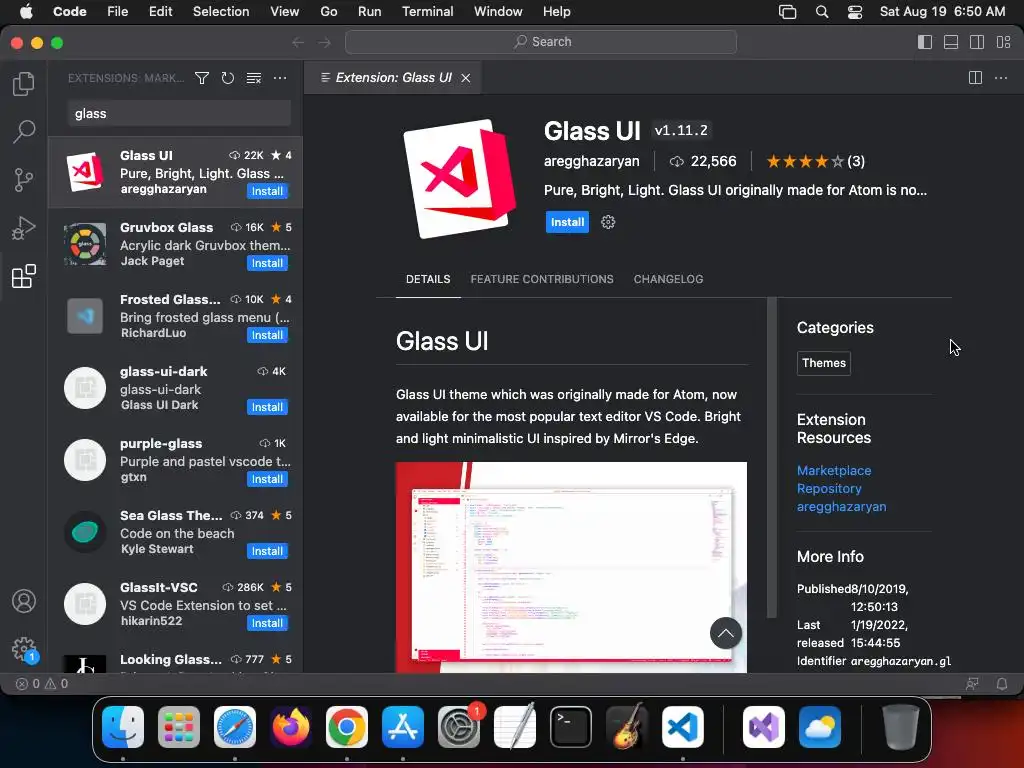1024x768 pixels.
Task: Select the Details tab
Action: [x=428, y=279]
